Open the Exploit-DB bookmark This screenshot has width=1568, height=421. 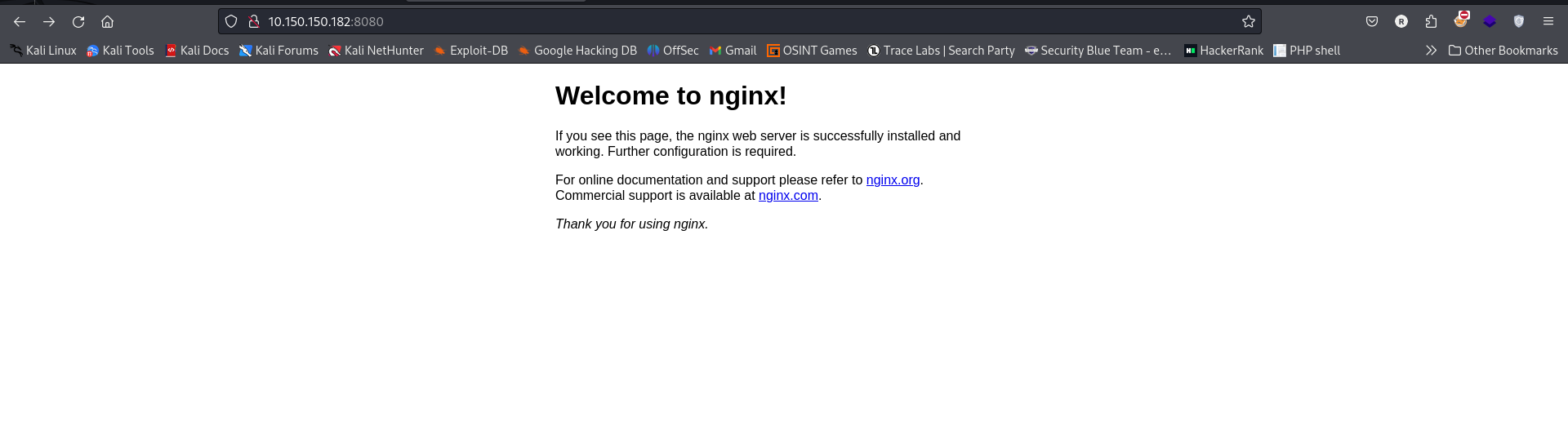[470, 51]
